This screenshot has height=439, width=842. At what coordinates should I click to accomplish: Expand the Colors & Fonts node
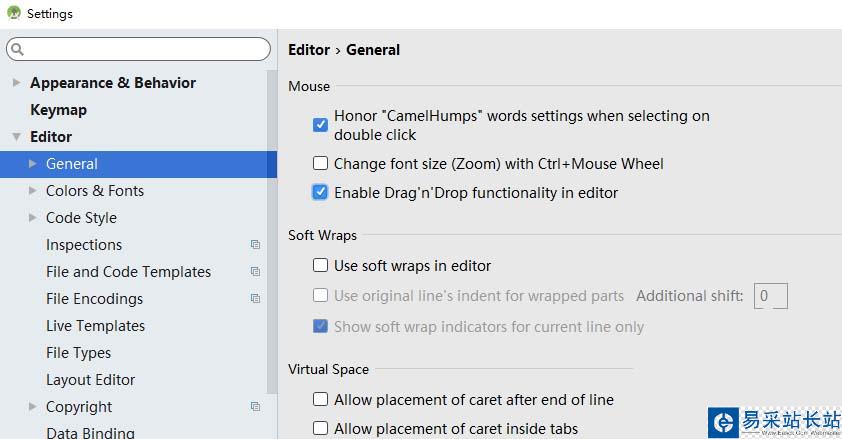(32, 191)
